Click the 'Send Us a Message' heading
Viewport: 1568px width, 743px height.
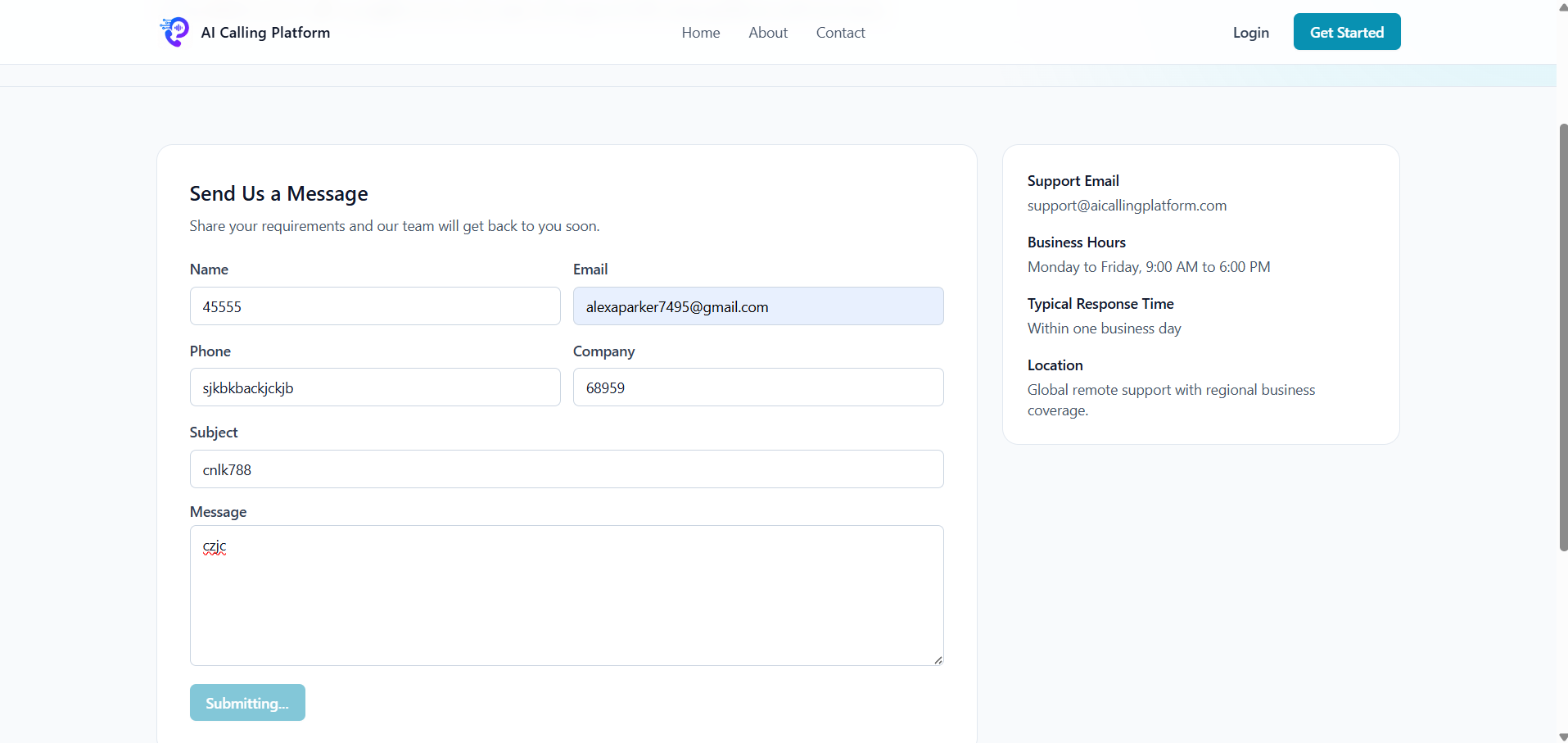click(278, 193)
